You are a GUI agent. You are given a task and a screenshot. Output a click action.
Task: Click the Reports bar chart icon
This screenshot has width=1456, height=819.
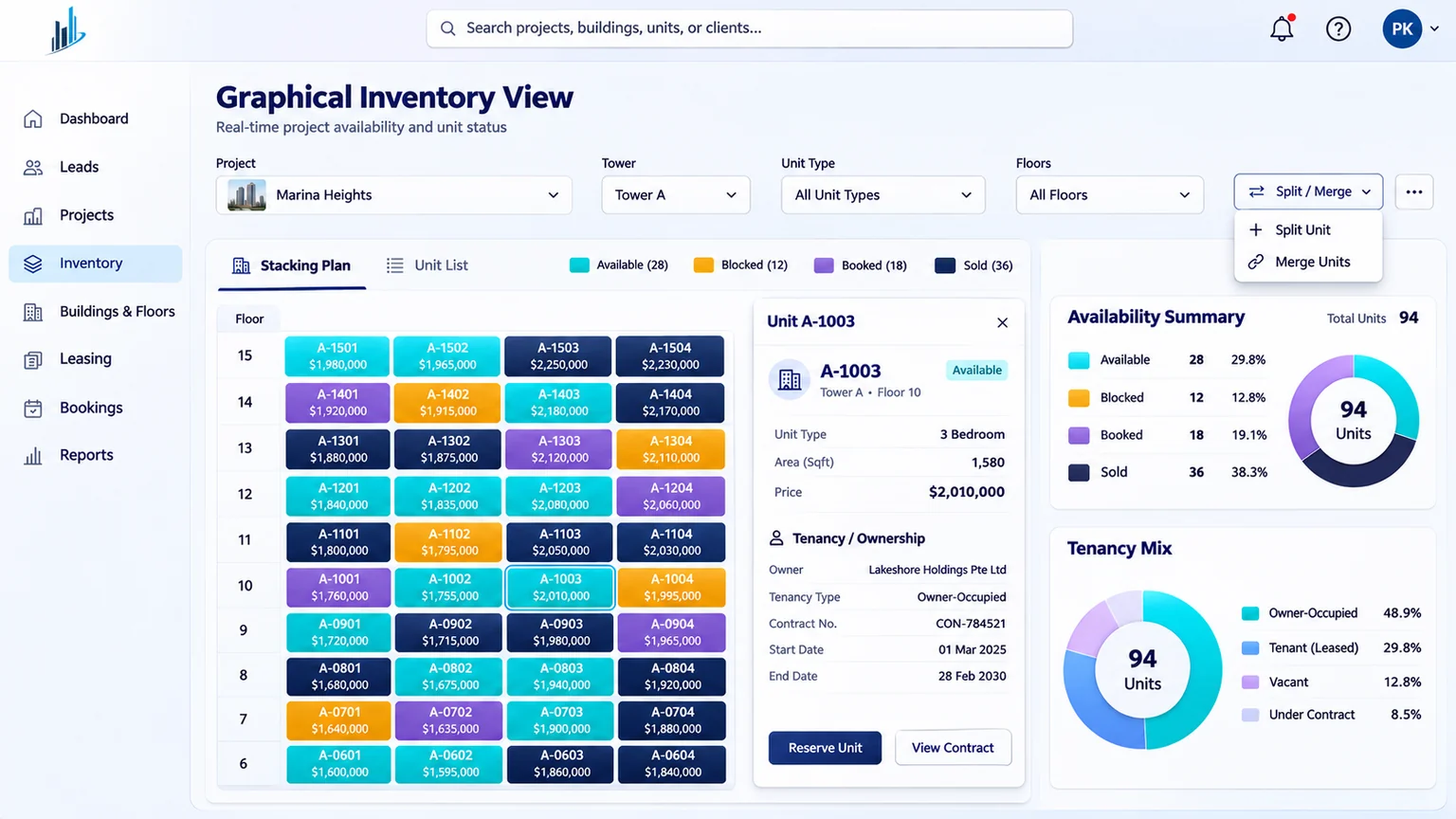click(x=33, y=456)
